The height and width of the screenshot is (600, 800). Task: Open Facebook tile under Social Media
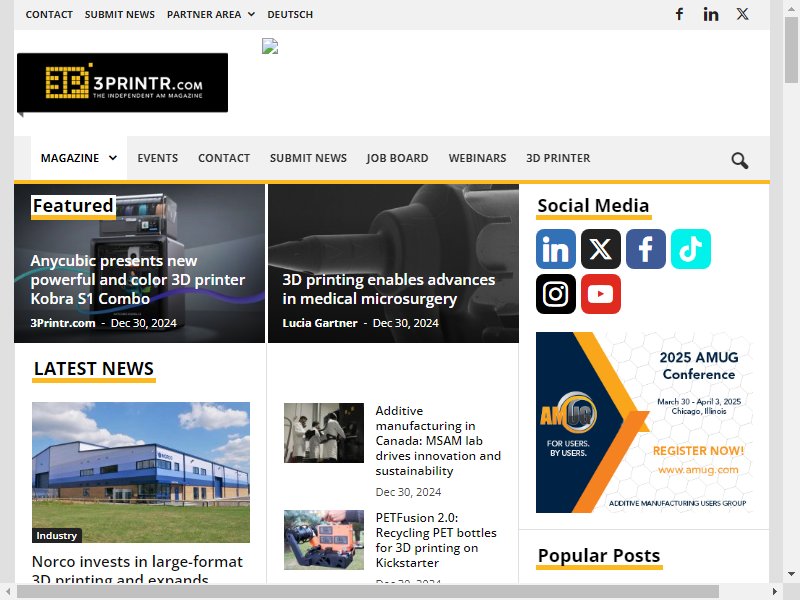click(645, 249)
